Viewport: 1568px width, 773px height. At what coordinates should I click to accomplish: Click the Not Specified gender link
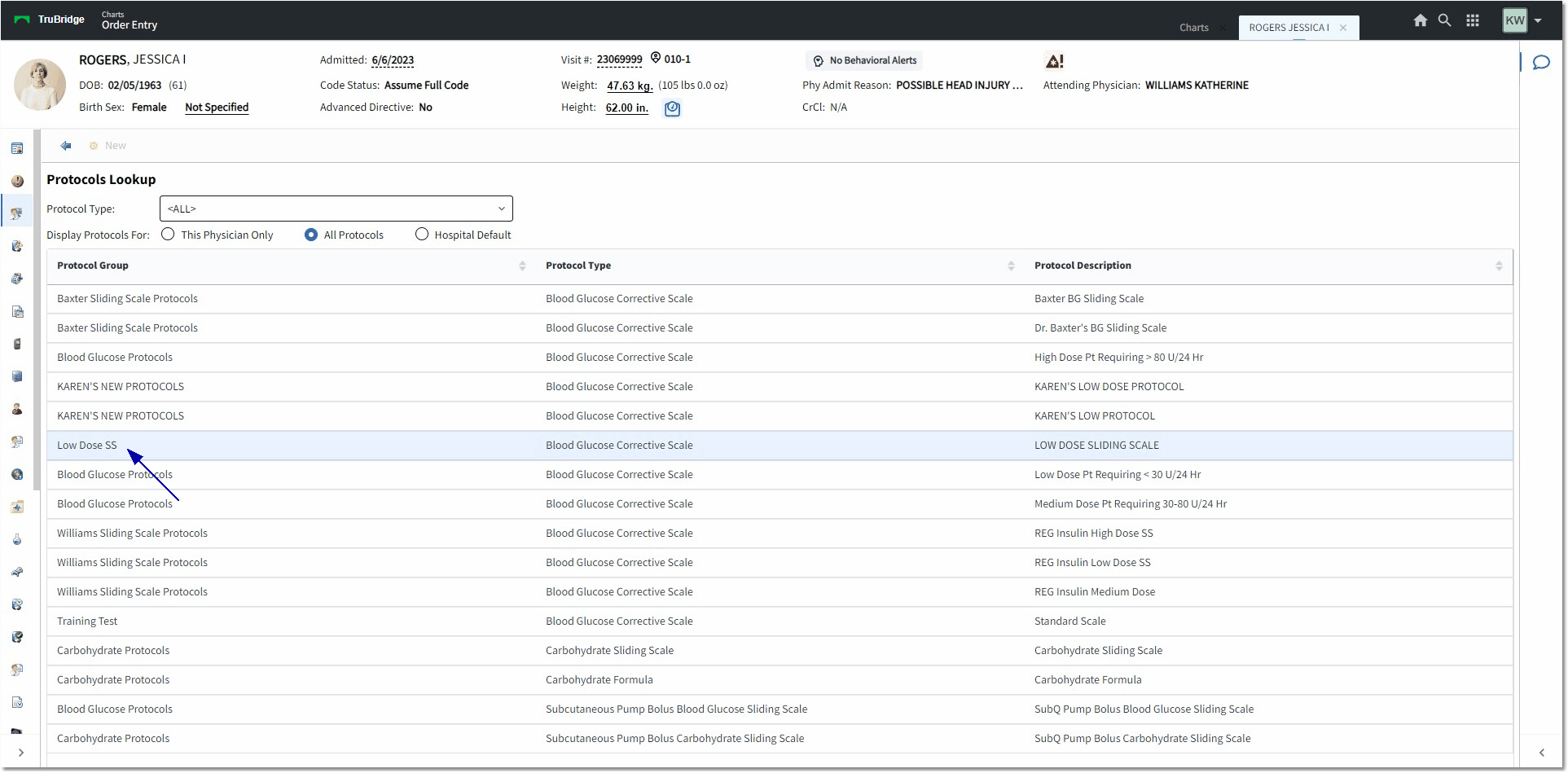click(217, 108)
